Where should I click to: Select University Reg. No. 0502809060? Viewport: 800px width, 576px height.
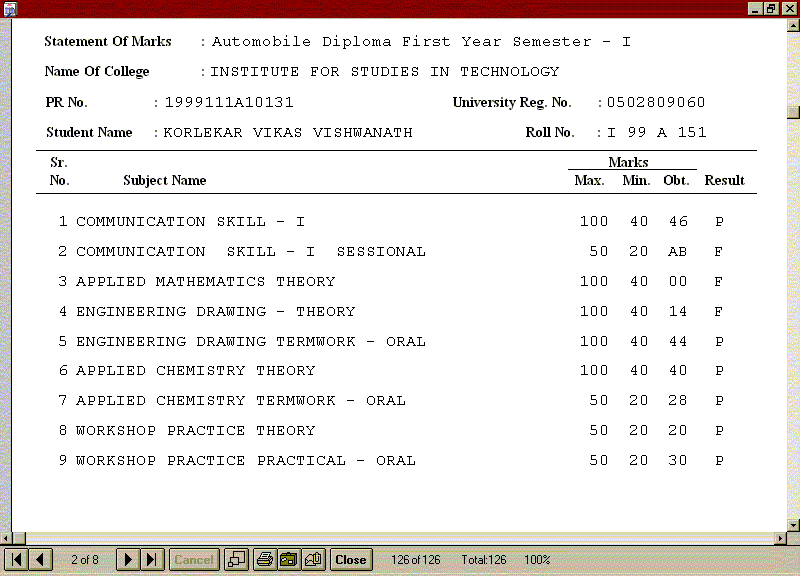[656, 103]
